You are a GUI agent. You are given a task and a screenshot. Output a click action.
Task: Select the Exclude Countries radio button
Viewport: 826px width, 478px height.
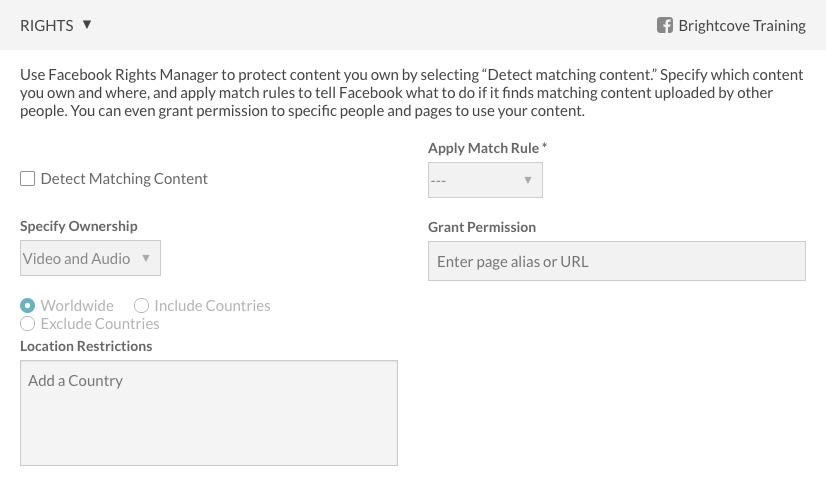pos(28,324)
